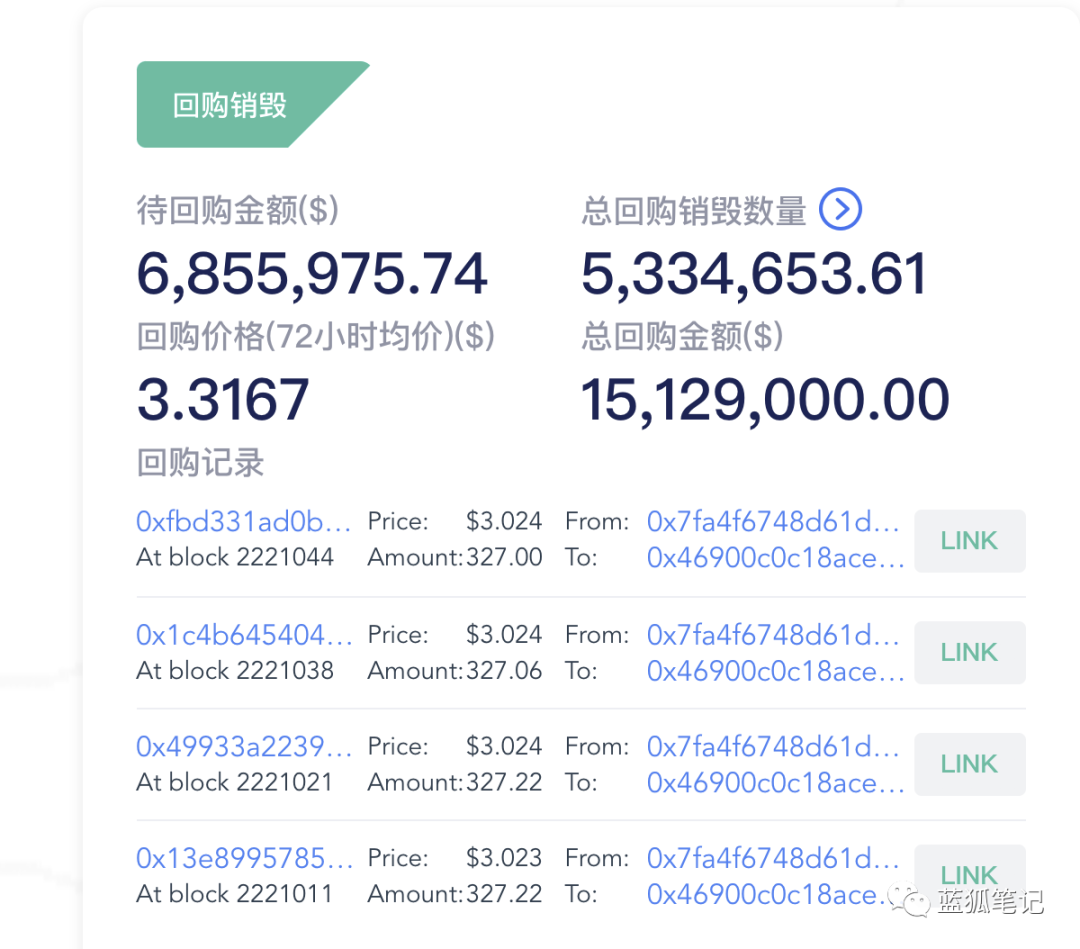
Task: Select the circular chevron beside 总回购销毁数量
Action: click(x=840, y=210)
